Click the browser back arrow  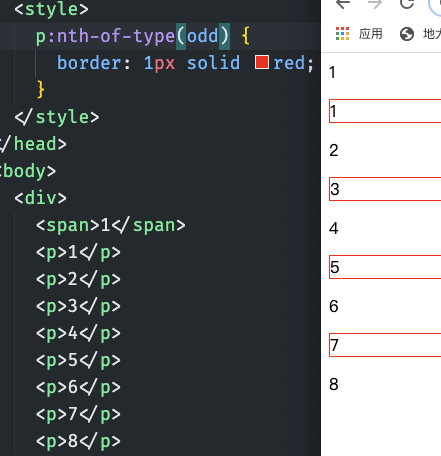pos(343,4)
